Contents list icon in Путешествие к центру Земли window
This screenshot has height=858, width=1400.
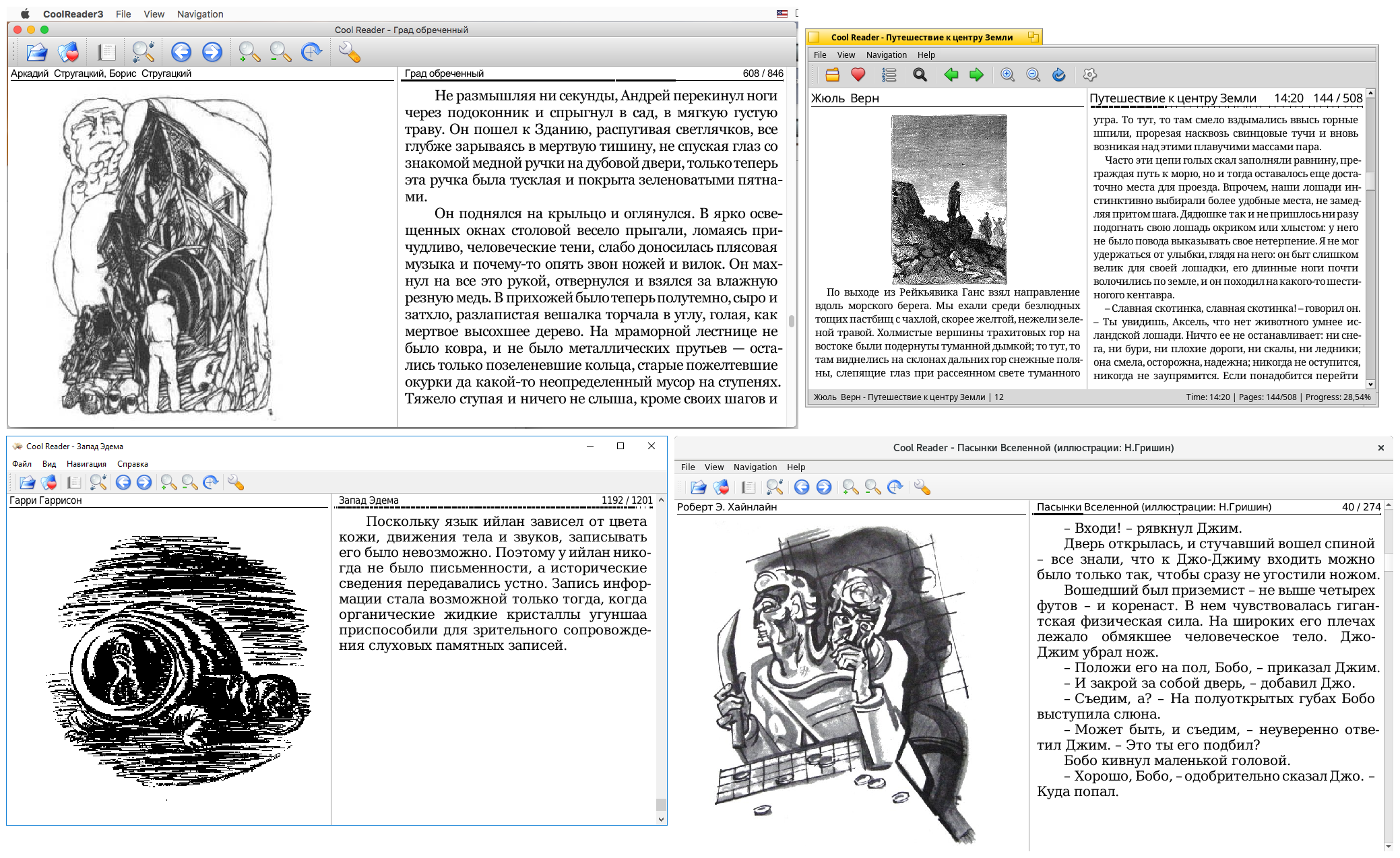889,75
